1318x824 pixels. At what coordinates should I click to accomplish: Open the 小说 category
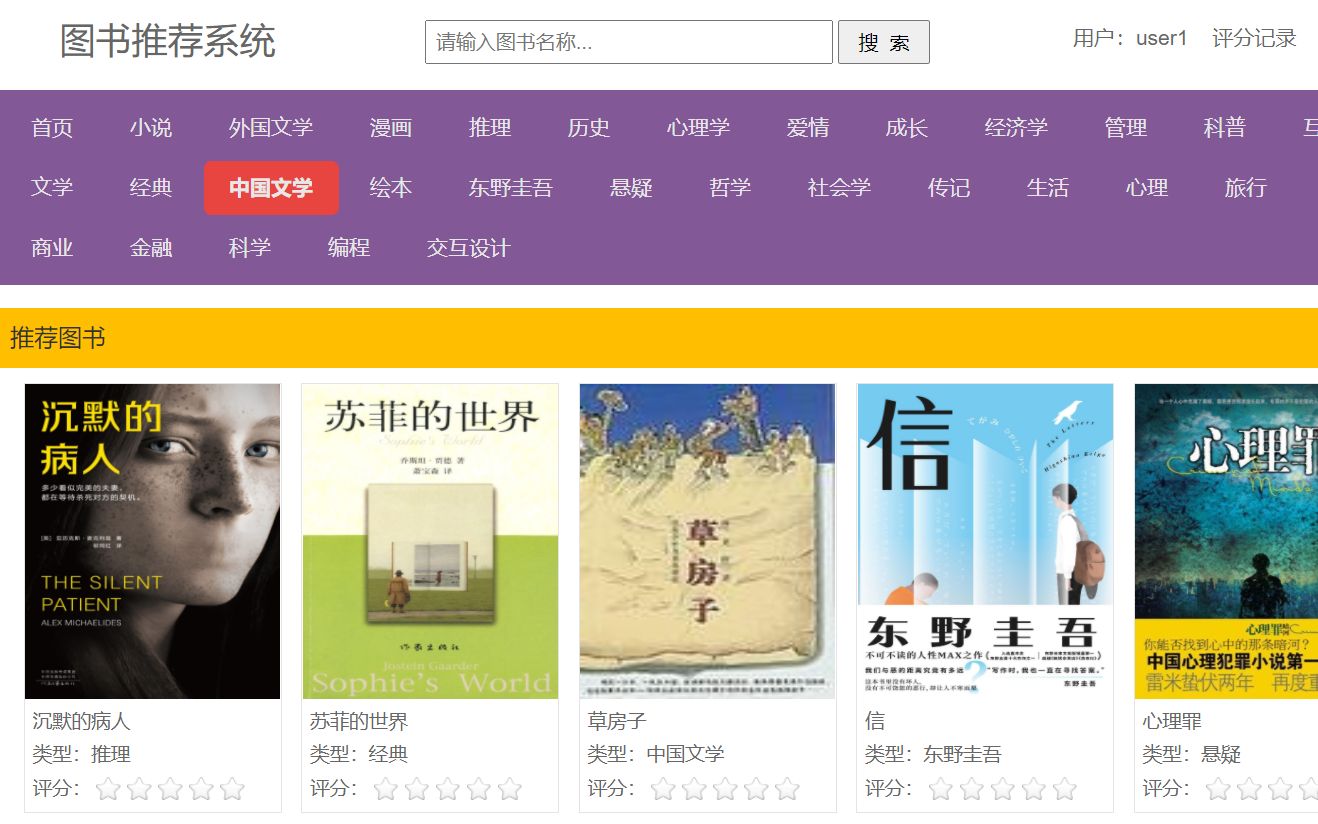pos(151,128)
